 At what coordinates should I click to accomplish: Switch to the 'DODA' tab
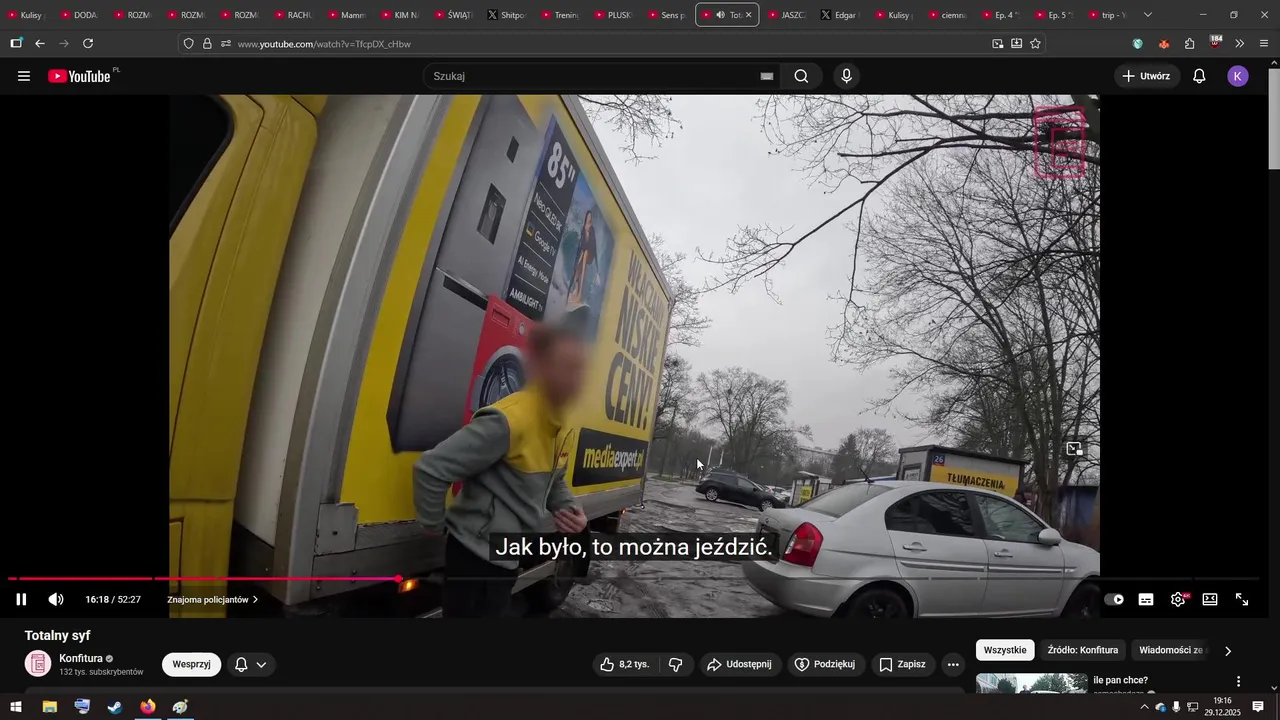tap(78, 15)
